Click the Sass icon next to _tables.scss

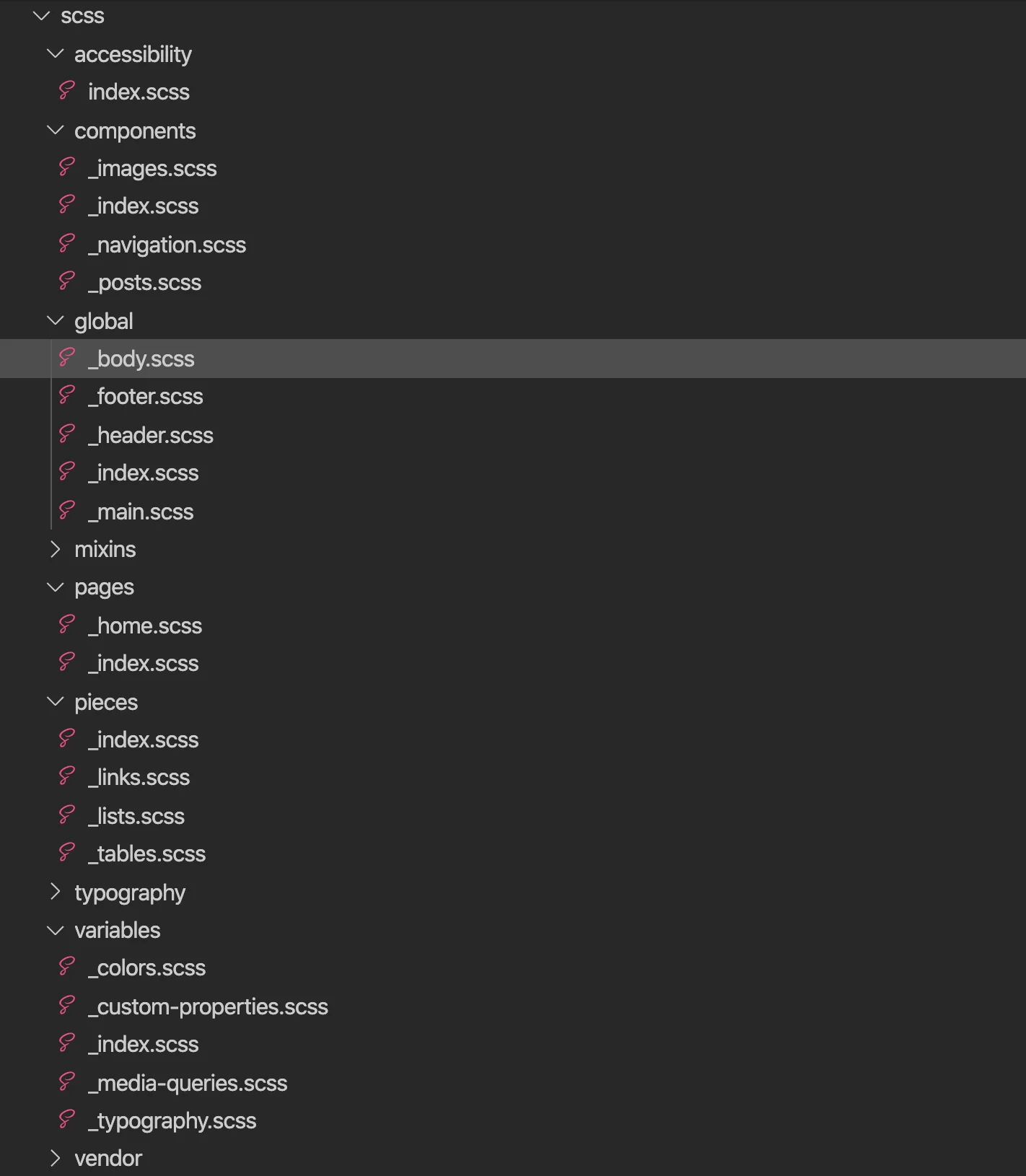67,853
